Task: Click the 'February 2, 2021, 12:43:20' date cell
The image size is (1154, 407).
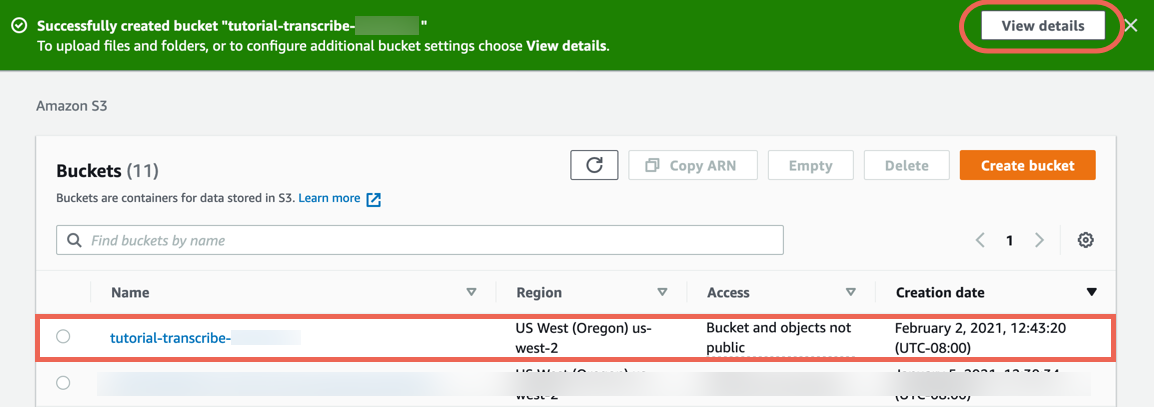Action: (979, 338)
